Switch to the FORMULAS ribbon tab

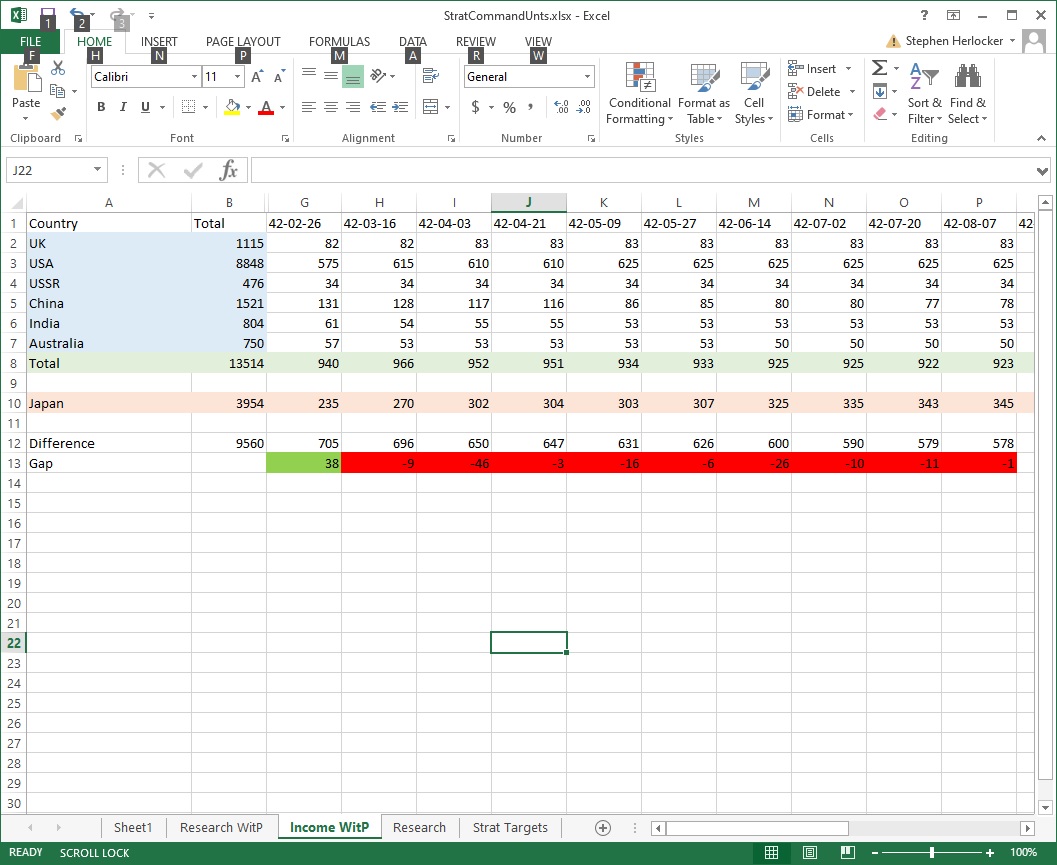339,42
